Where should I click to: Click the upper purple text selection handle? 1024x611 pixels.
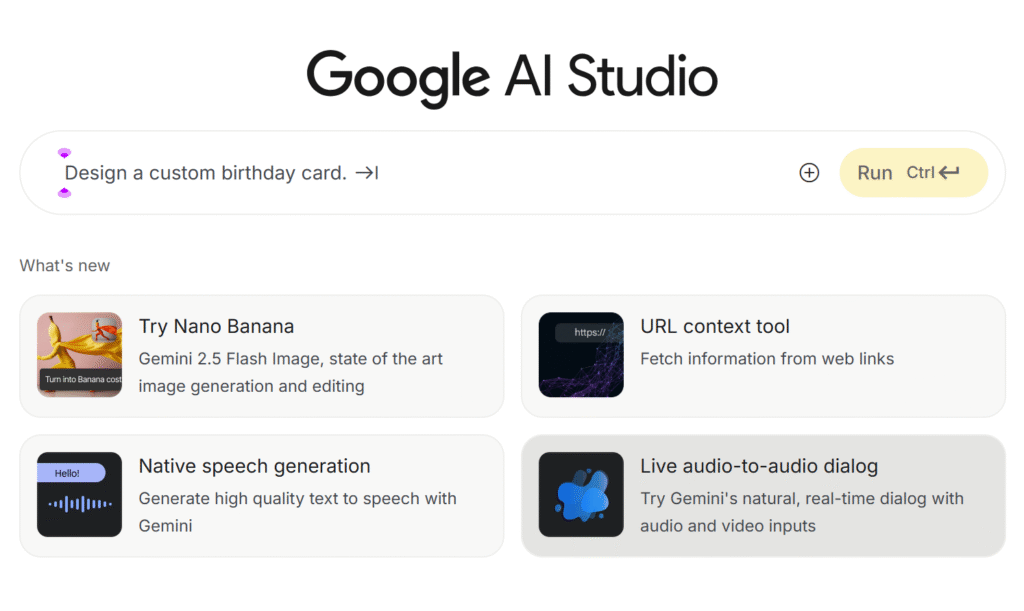(64, 153)
